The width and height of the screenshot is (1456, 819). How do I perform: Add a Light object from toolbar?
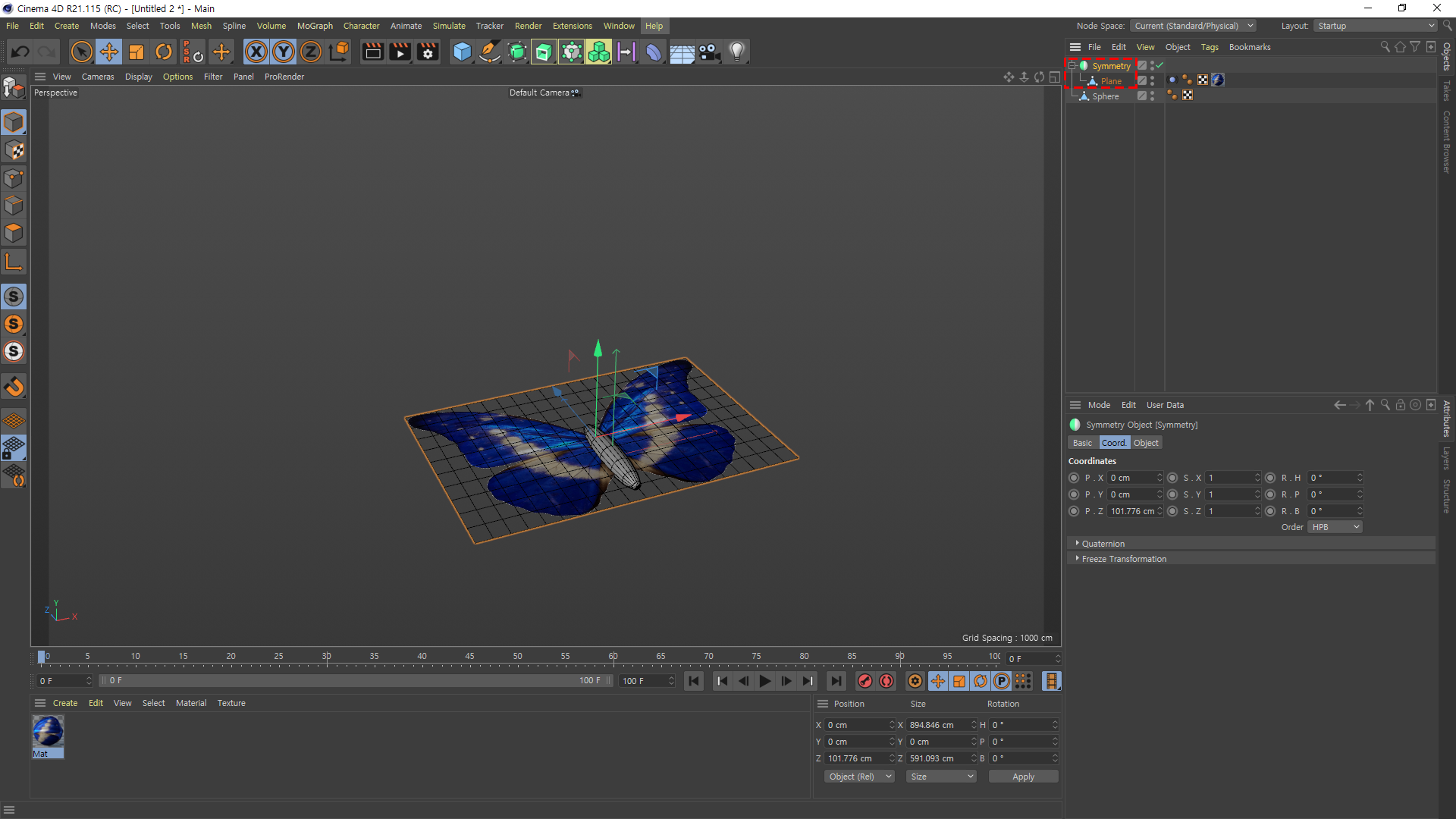[x=737, y=52]
